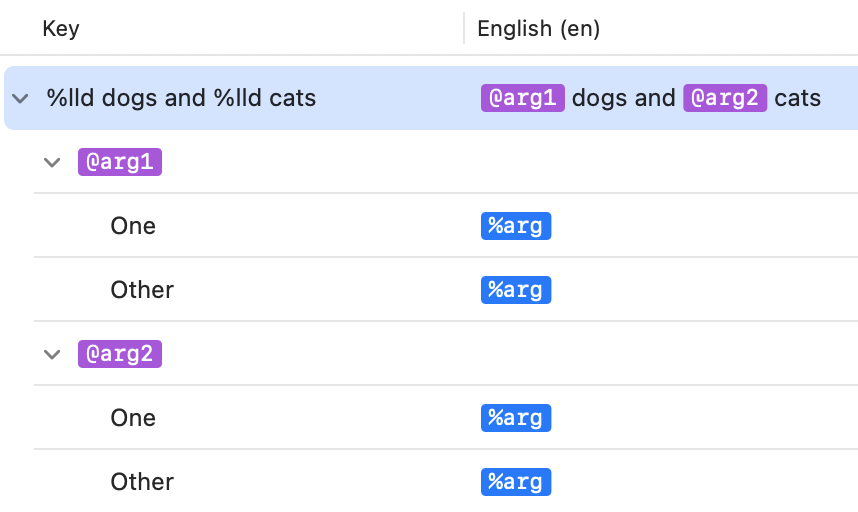Click the %arg token for @arg1 One
This screenshot has height=512, width=858.
[x=516, y=226]
